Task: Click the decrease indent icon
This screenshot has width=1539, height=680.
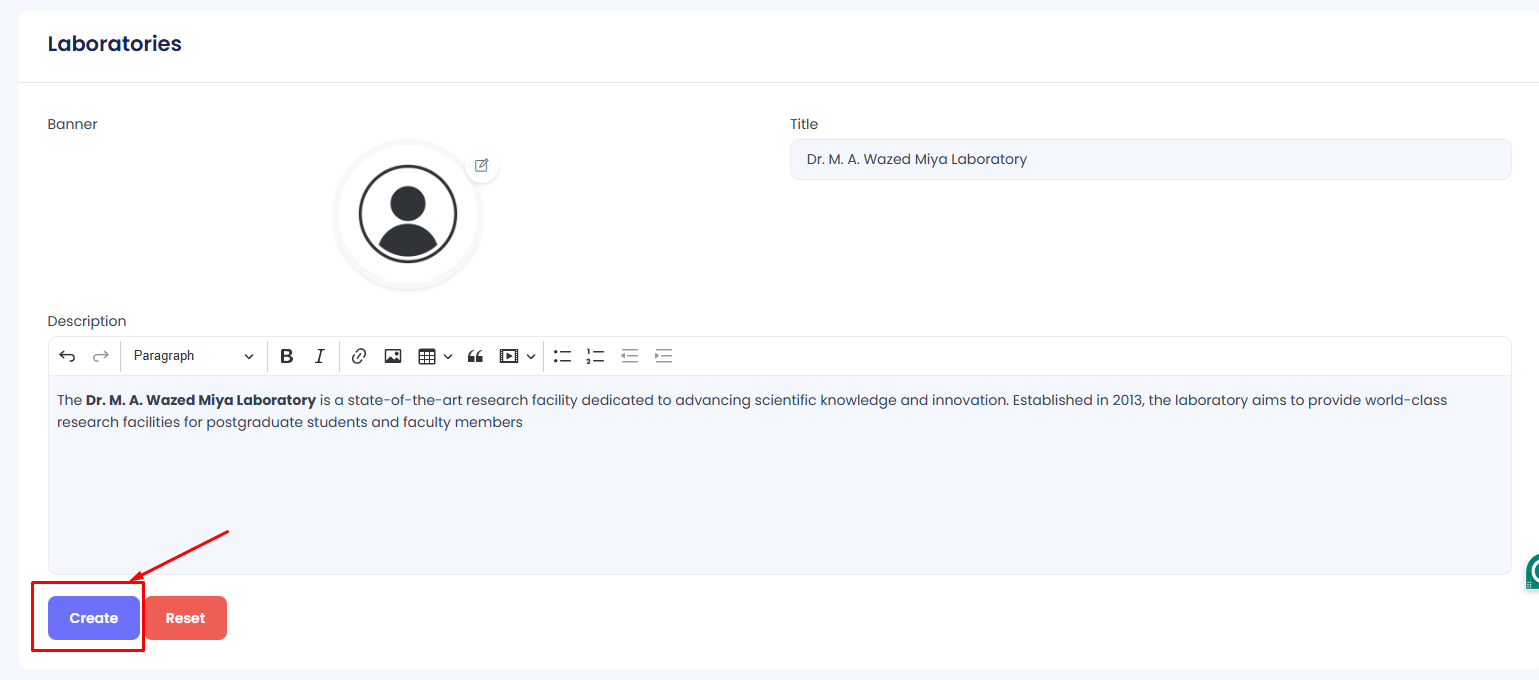Action: click(629, 356)
